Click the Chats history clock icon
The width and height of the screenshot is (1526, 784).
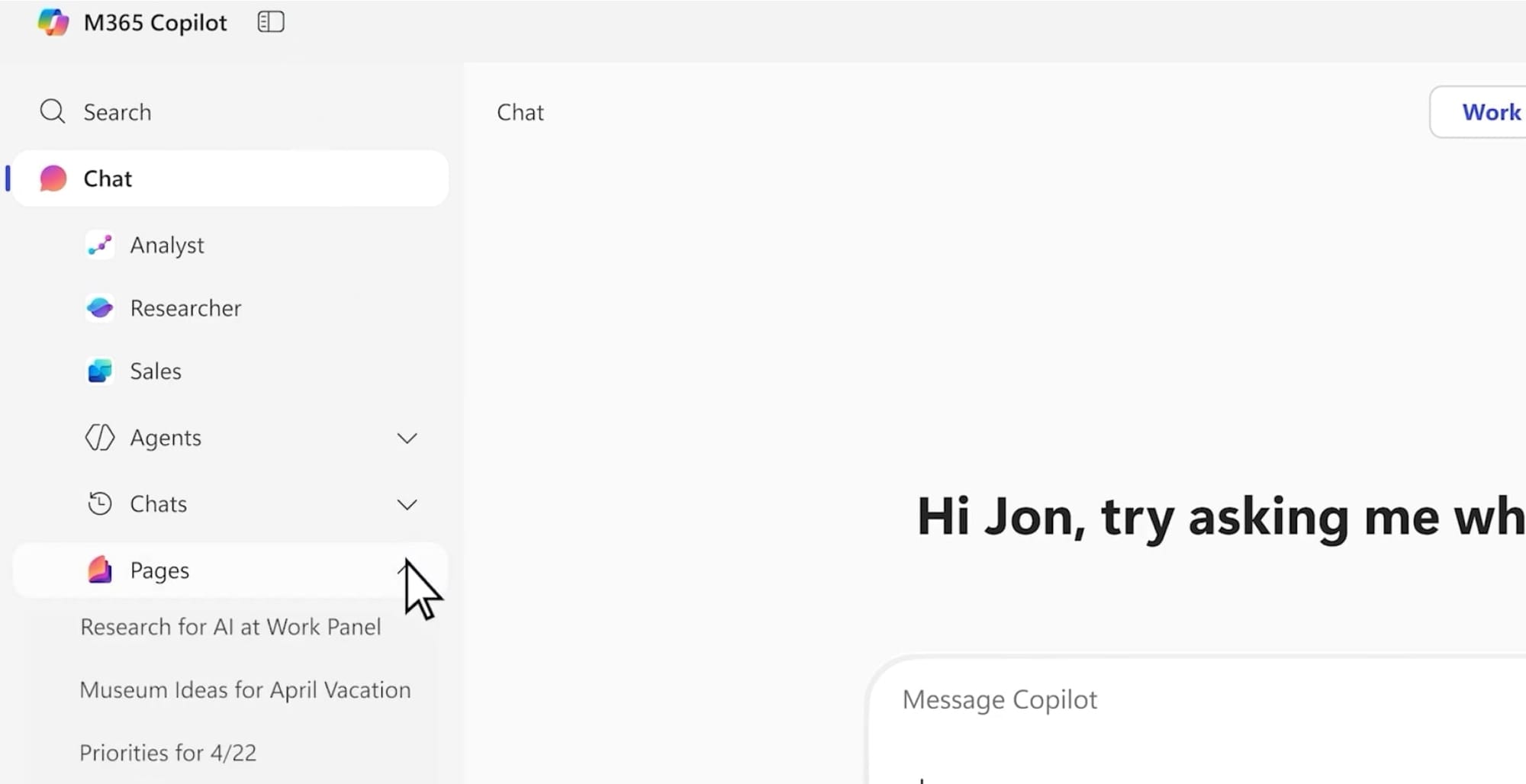[100, 504]
